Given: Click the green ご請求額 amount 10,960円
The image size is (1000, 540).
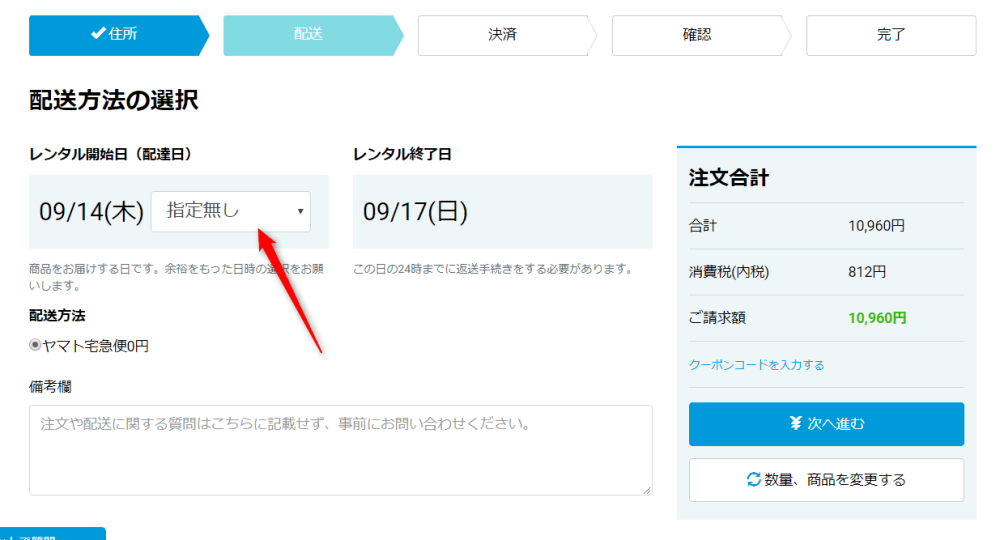Looking at the screenshot, I should [x=877, y=317].
